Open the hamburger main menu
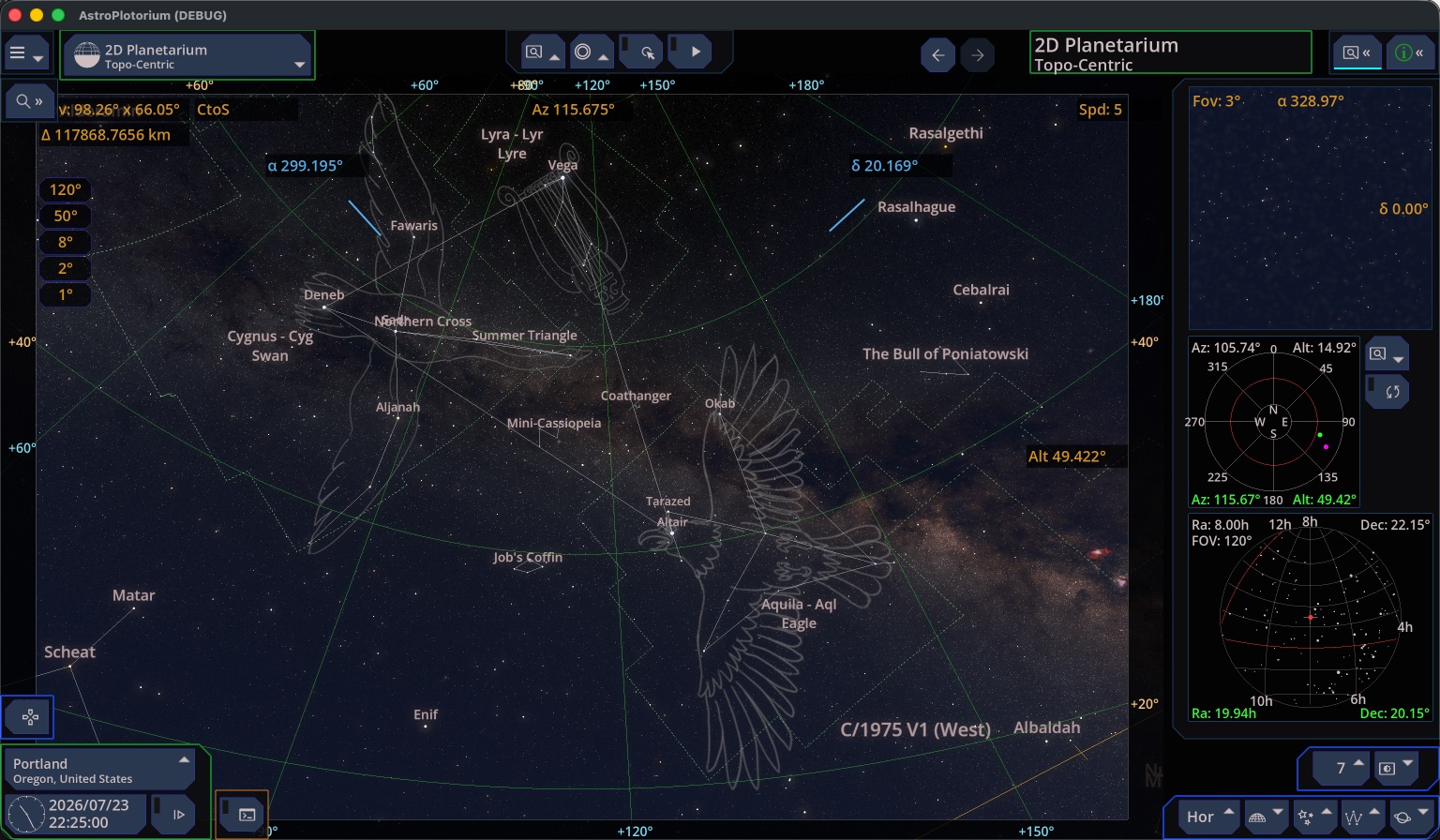 point(26,54)
